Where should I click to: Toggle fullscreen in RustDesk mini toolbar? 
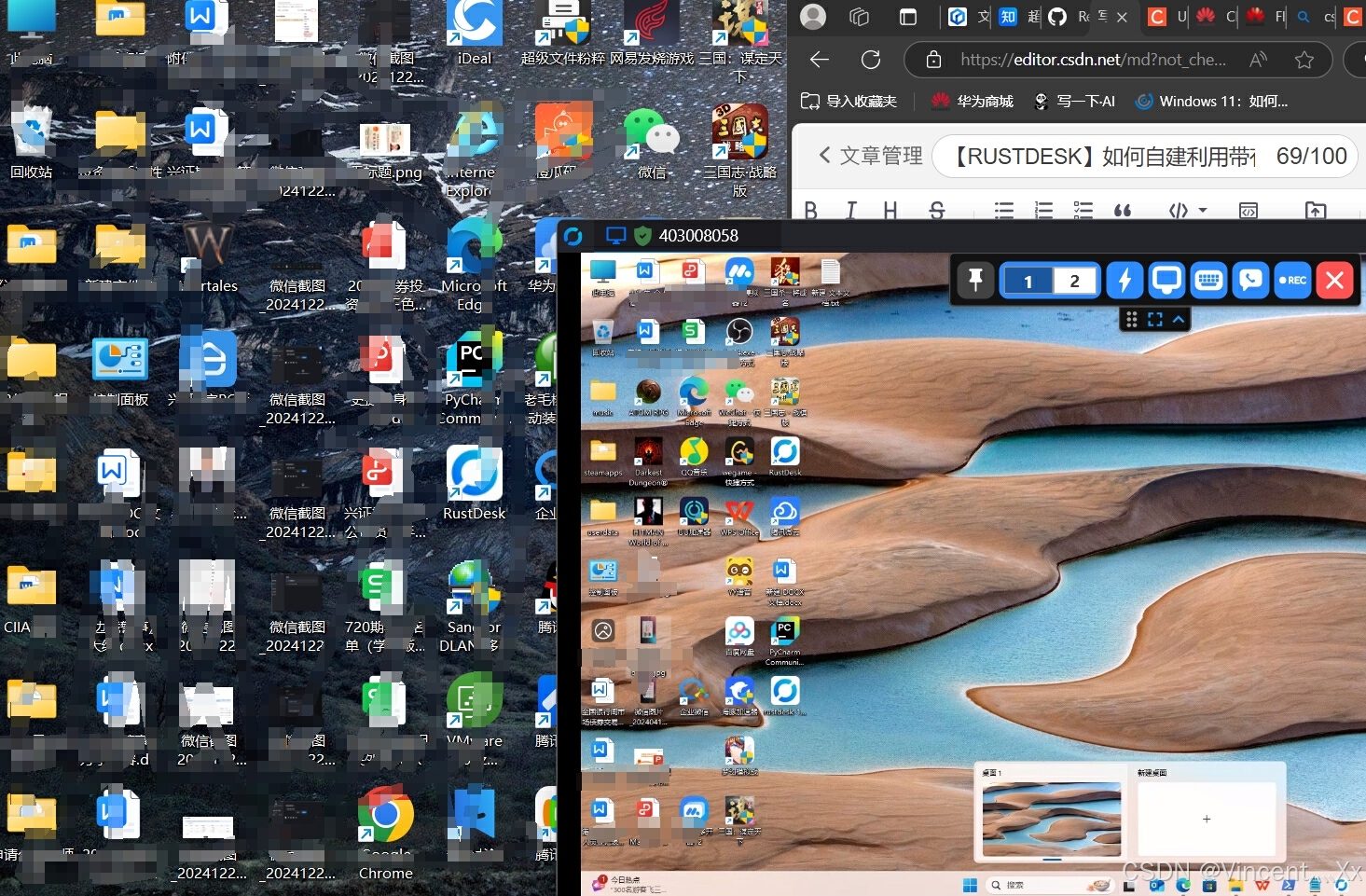(x=1155, y=320)
